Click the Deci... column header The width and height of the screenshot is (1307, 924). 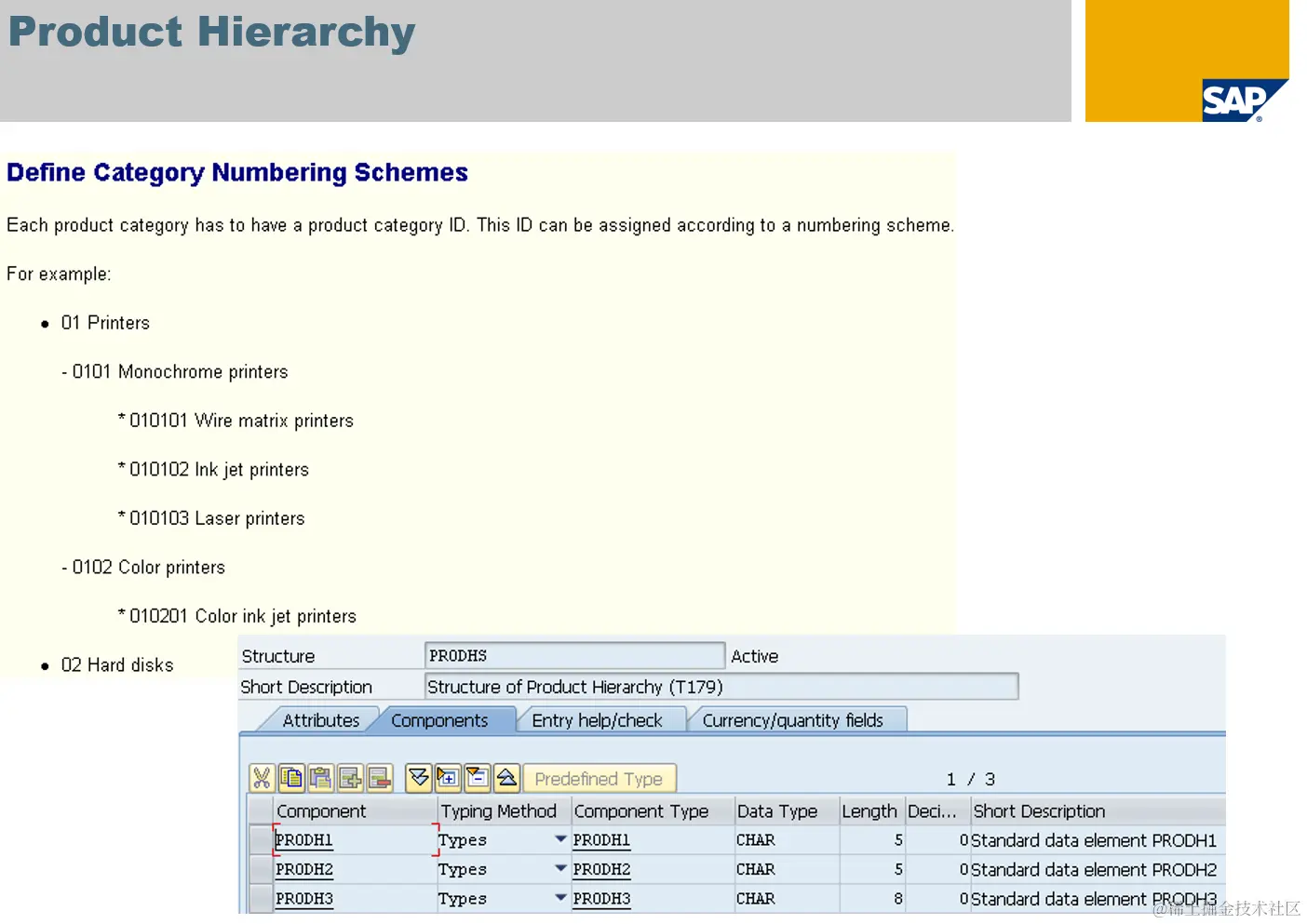tap(938, 810)
